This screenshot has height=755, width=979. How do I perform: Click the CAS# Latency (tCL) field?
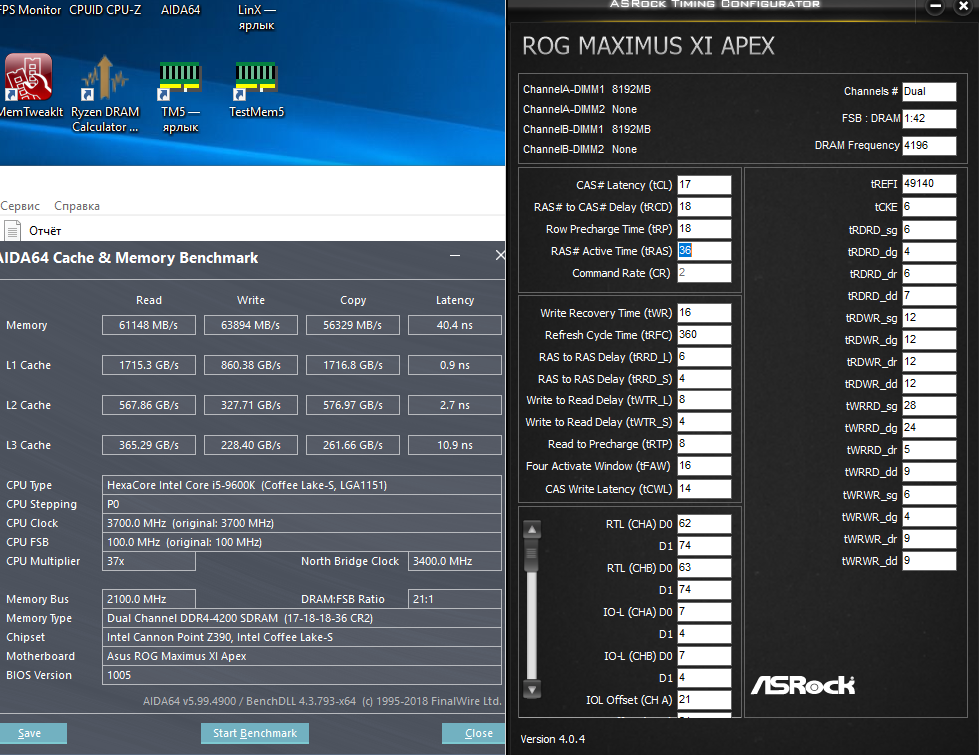tap(704, 185)
